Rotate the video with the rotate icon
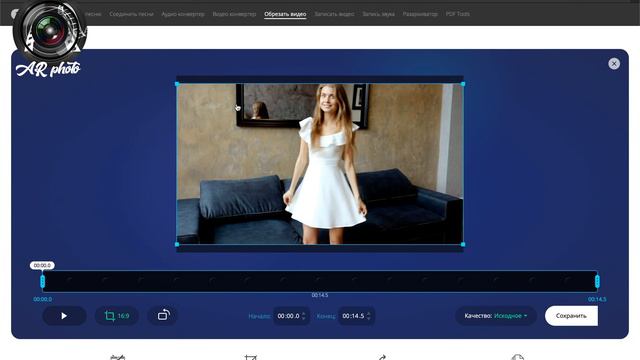Screen dimensions: 640x360 coord(163,316)
